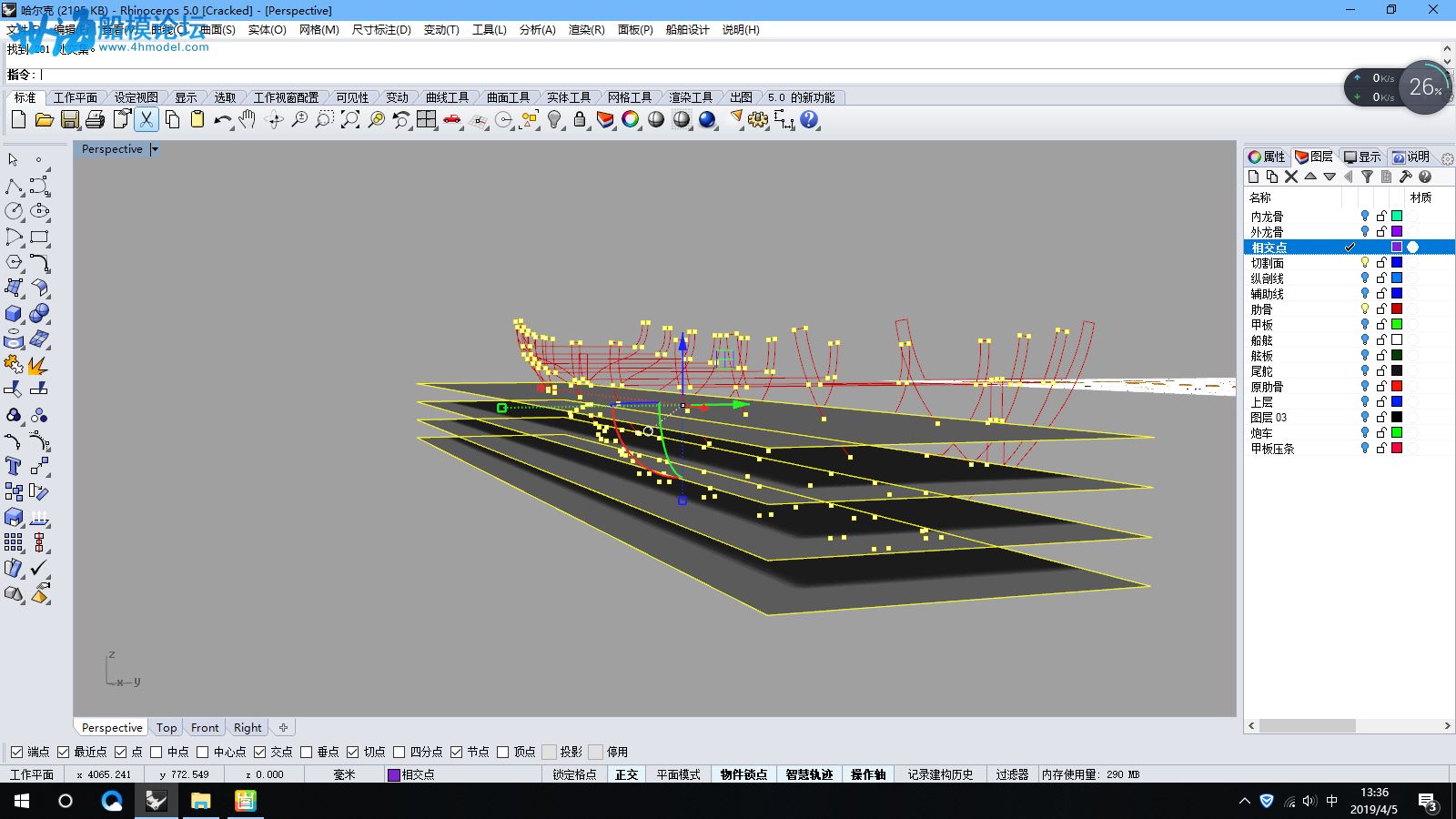1456x819 pixels.
Task: Unlock icon of 甲板 layer
Action: coord(1381,324)
